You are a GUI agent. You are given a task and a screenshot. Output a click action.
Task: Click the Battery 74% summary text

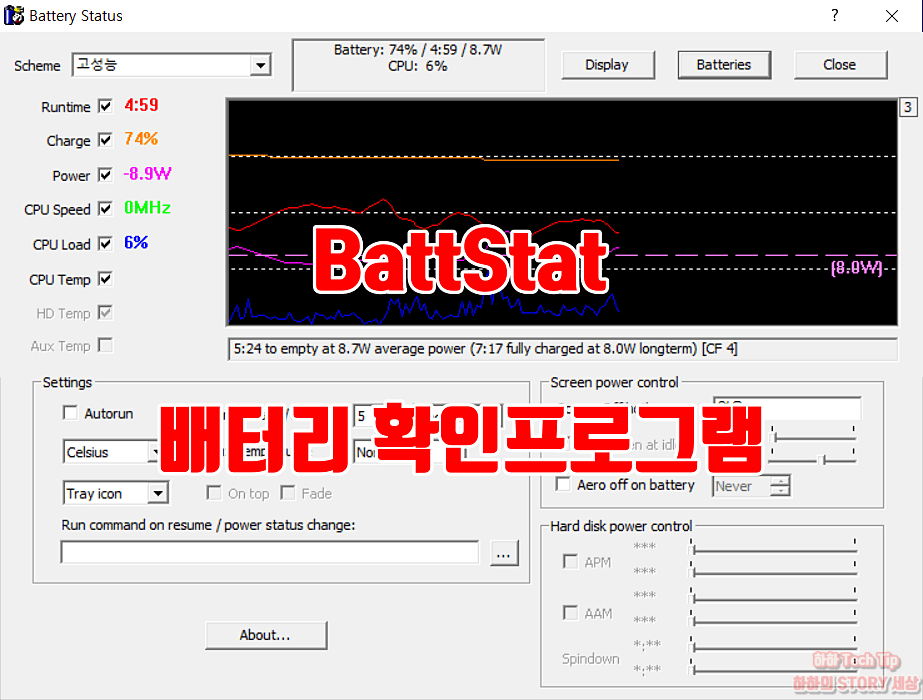pyautogui.click(x=418, y=50)
